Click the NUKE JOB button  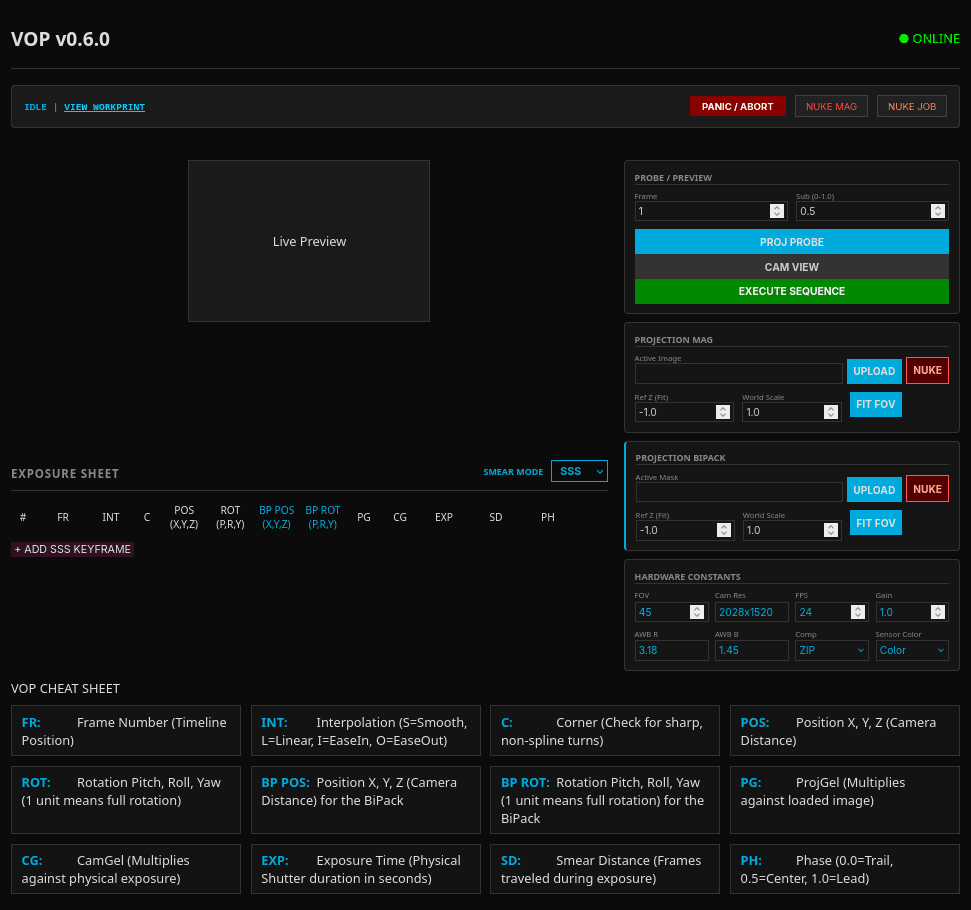pyautogui.click(x=912, y=107)
